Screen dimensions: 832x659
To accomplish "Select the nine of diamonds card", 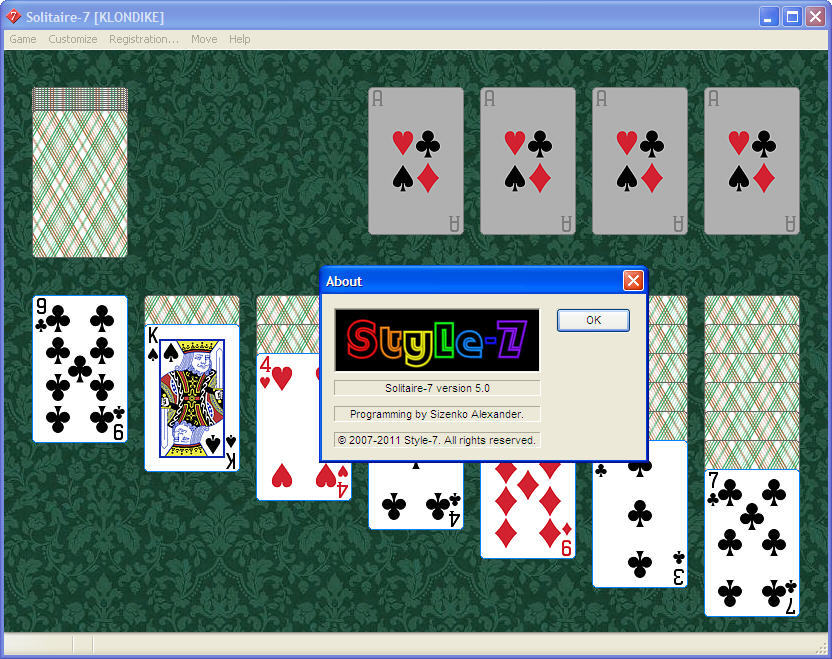I will coord(527,510).
